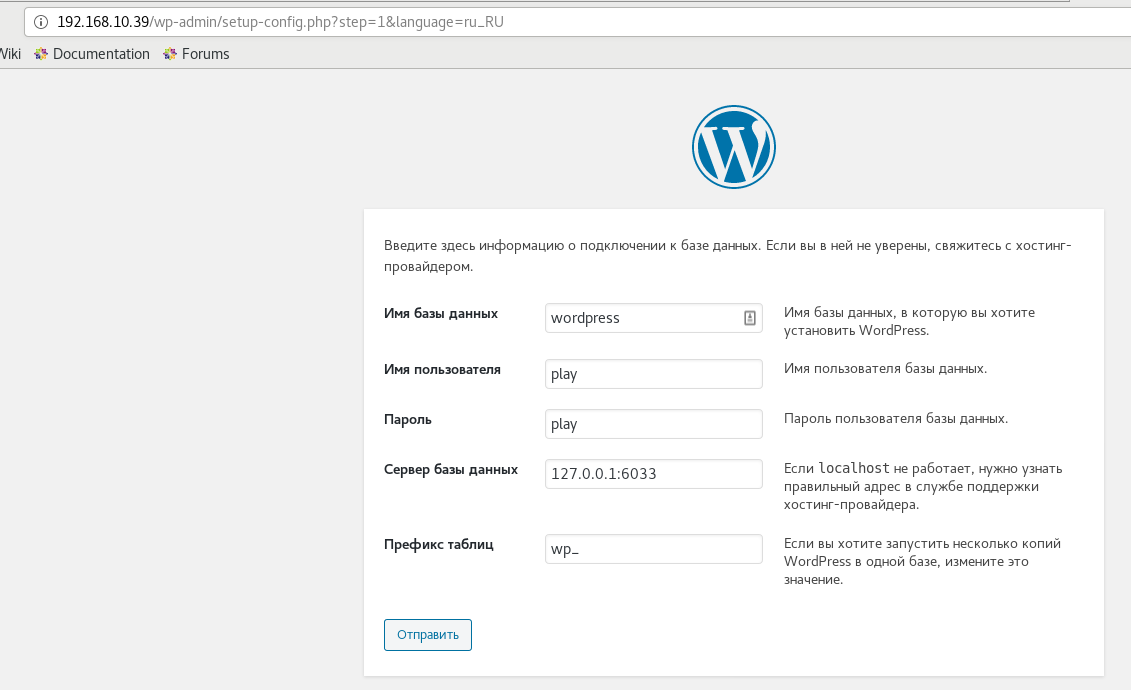Click the autofill icon in database name field
This screenshot has height=690, width=1131.
[x=749, y=318]
